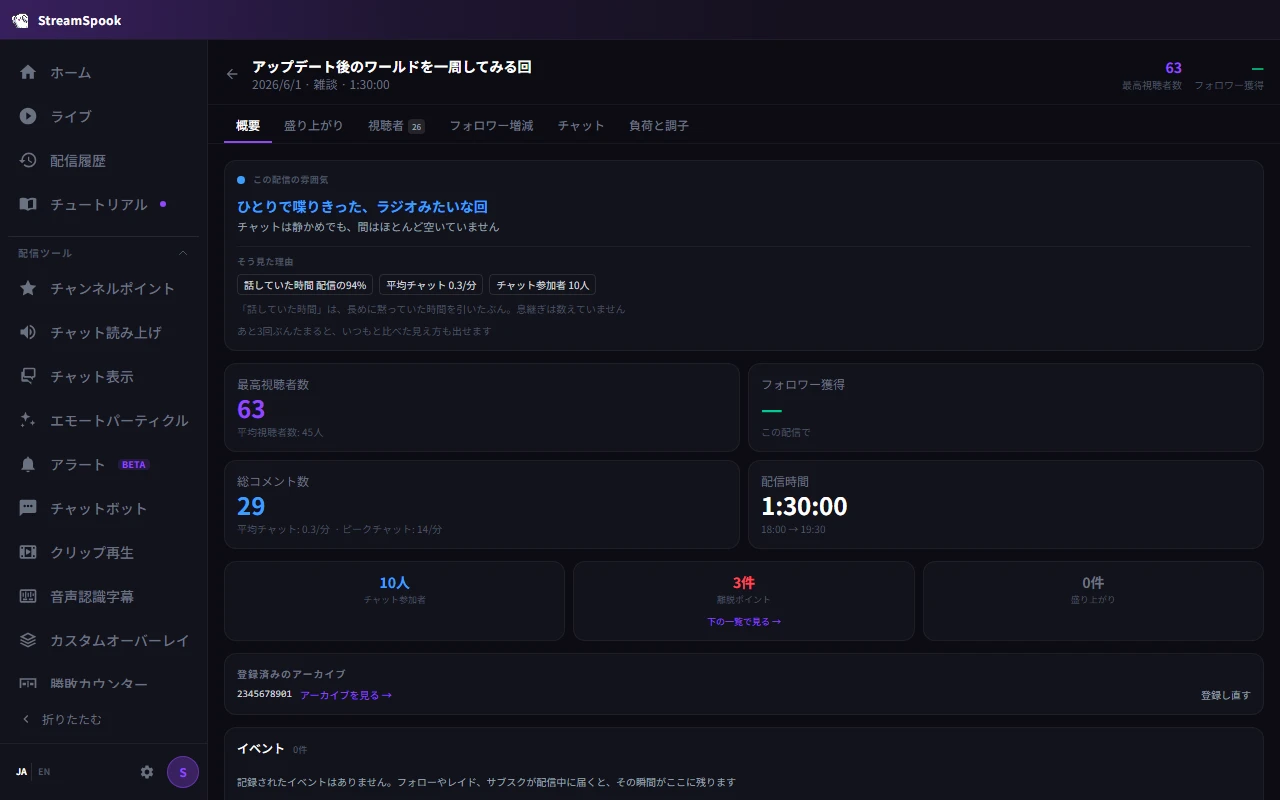The image size is (1280, 800).
Task: Click the back arrow beside the stream title
Action: 232,74
